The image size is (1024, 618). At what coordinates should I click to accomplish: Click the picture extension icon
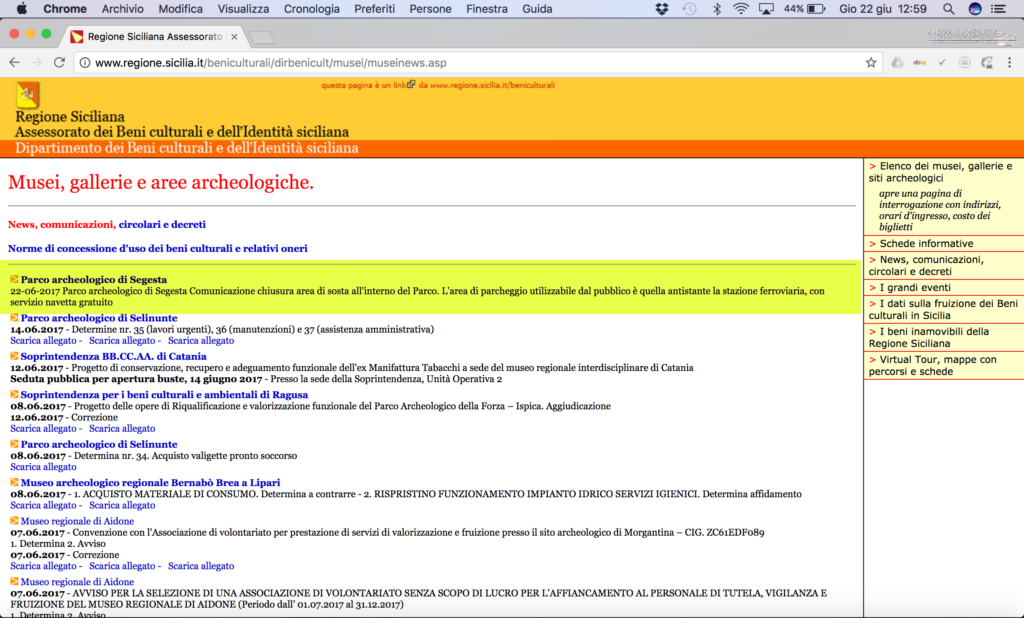pos(965,63)
